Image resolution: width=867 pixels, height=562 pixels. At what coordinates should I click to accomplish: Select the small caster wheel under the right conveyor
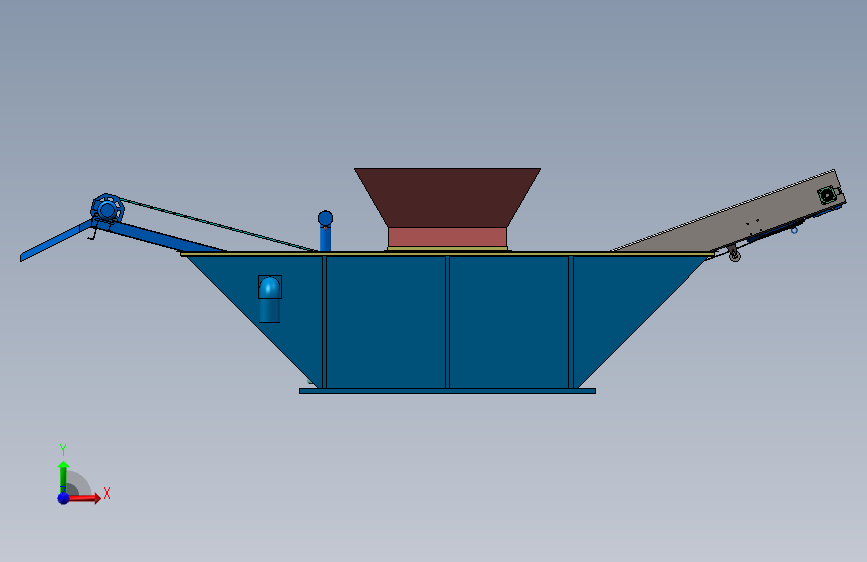click(x=734, y=255)
